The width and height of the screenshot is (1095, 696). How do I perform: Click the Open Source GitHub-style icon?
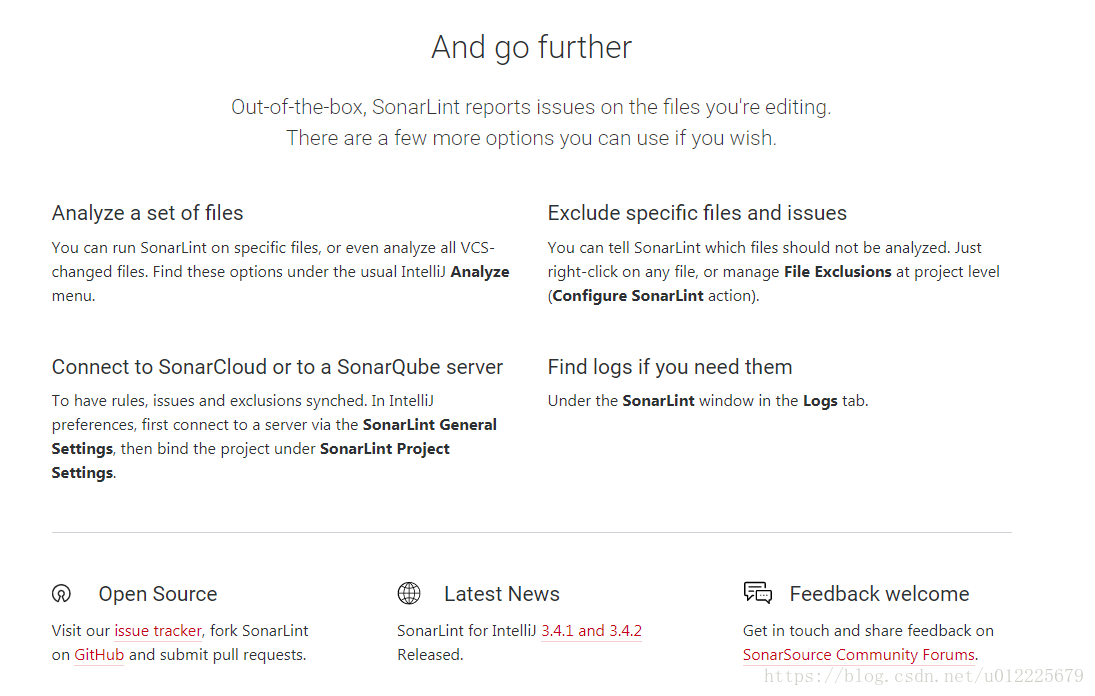(61, 593)
